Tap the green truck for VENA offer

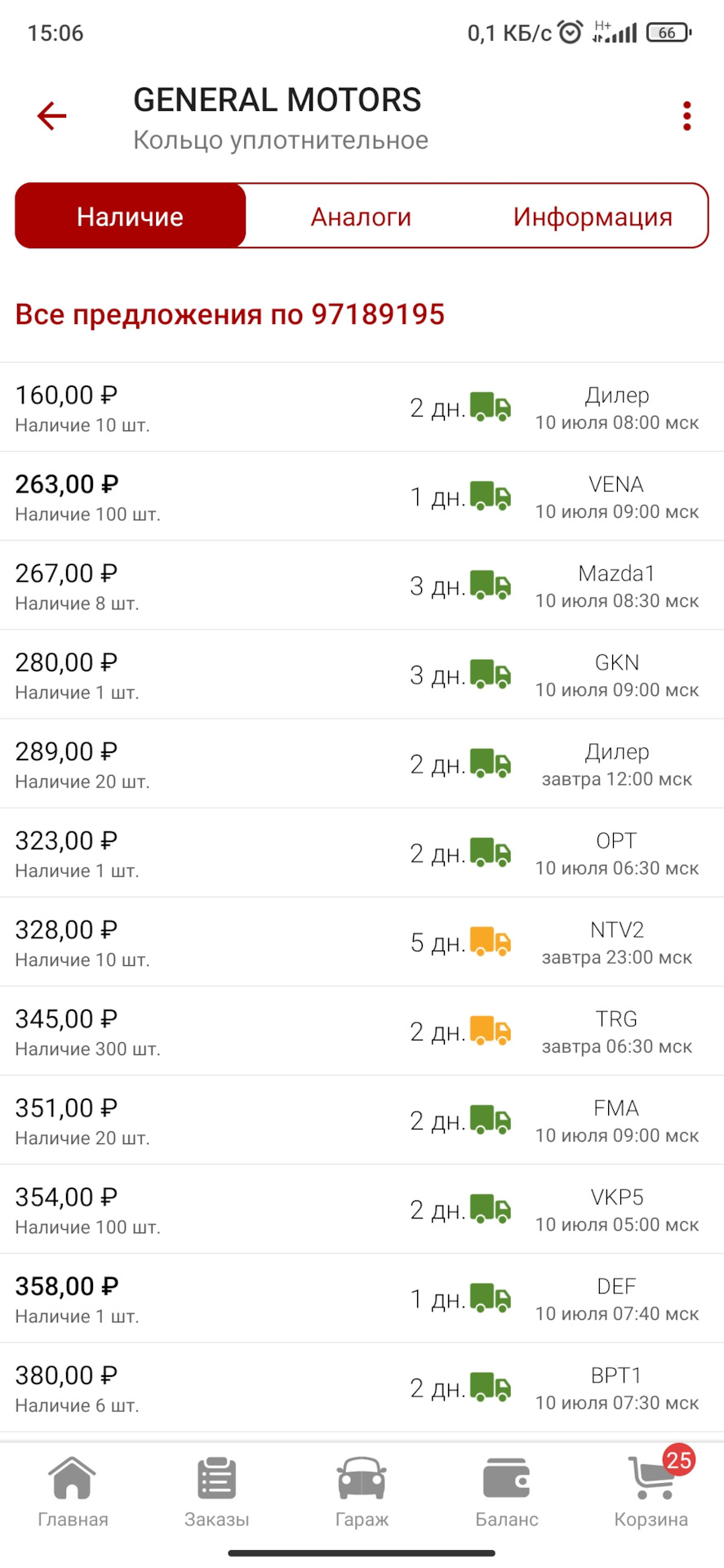pos(491,496)
